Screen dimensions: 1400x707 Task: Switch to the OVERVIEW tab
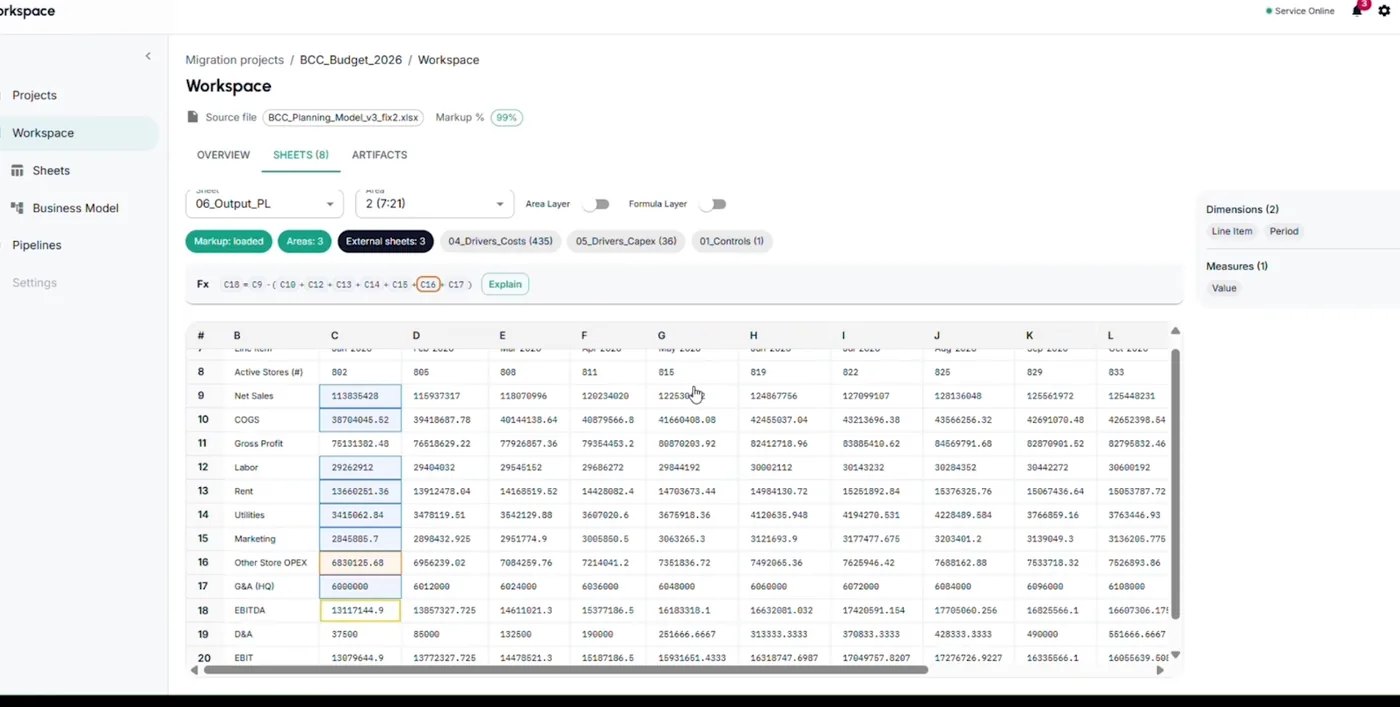pos(223,155)
